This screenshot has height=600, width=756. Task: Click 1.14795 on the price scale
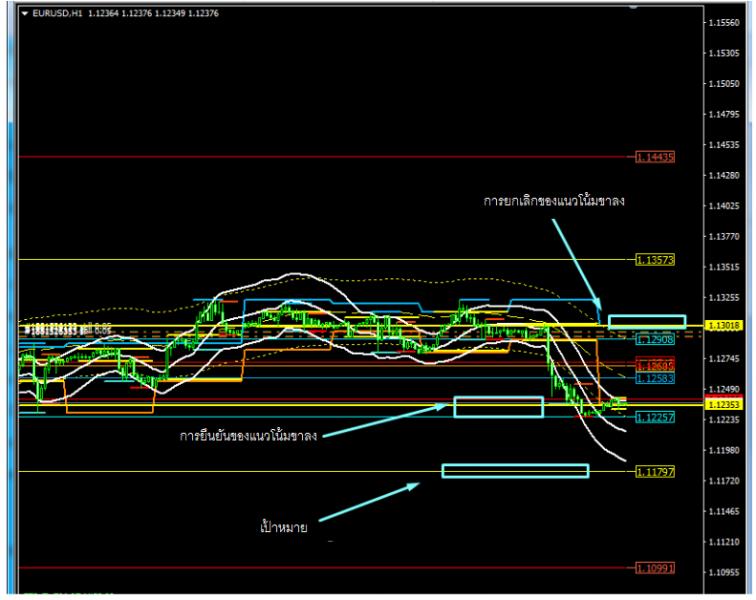[x=724, y=114]
